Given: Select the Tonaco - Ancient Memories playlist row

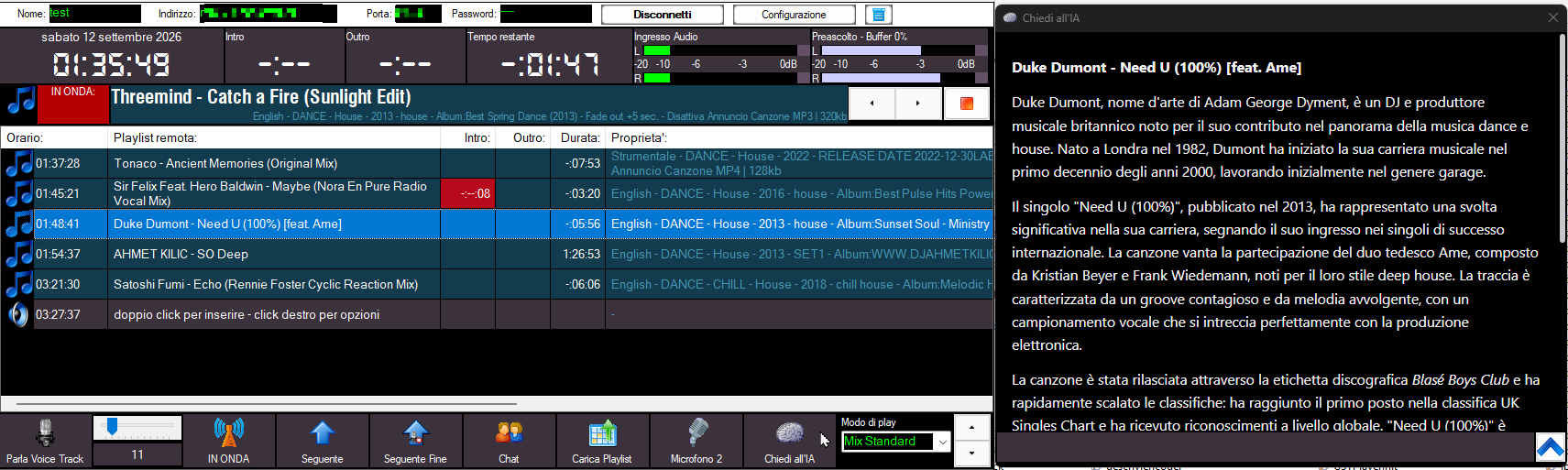Looking at the screenshot, I should coord(497,163).
